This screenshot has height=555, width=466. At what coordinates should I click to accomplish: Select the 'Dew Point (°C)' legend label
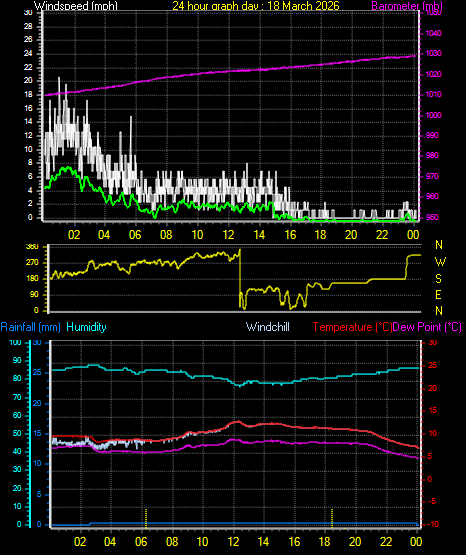427,327
